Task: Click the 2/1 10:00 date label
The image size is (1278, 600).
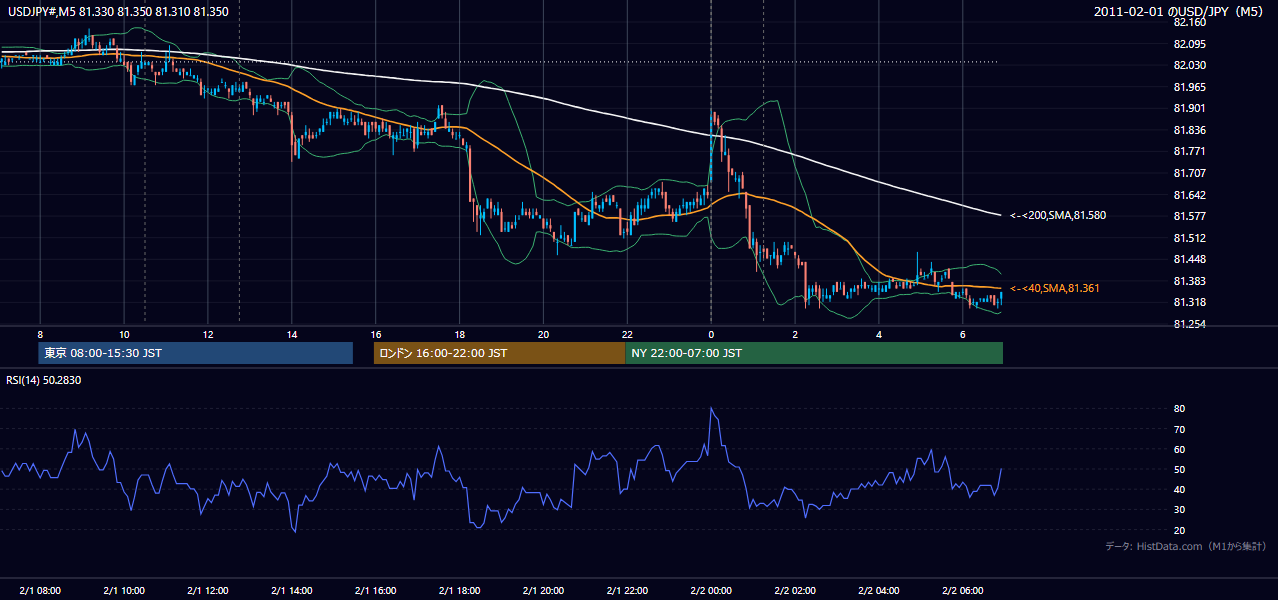Action: [124, 590]
